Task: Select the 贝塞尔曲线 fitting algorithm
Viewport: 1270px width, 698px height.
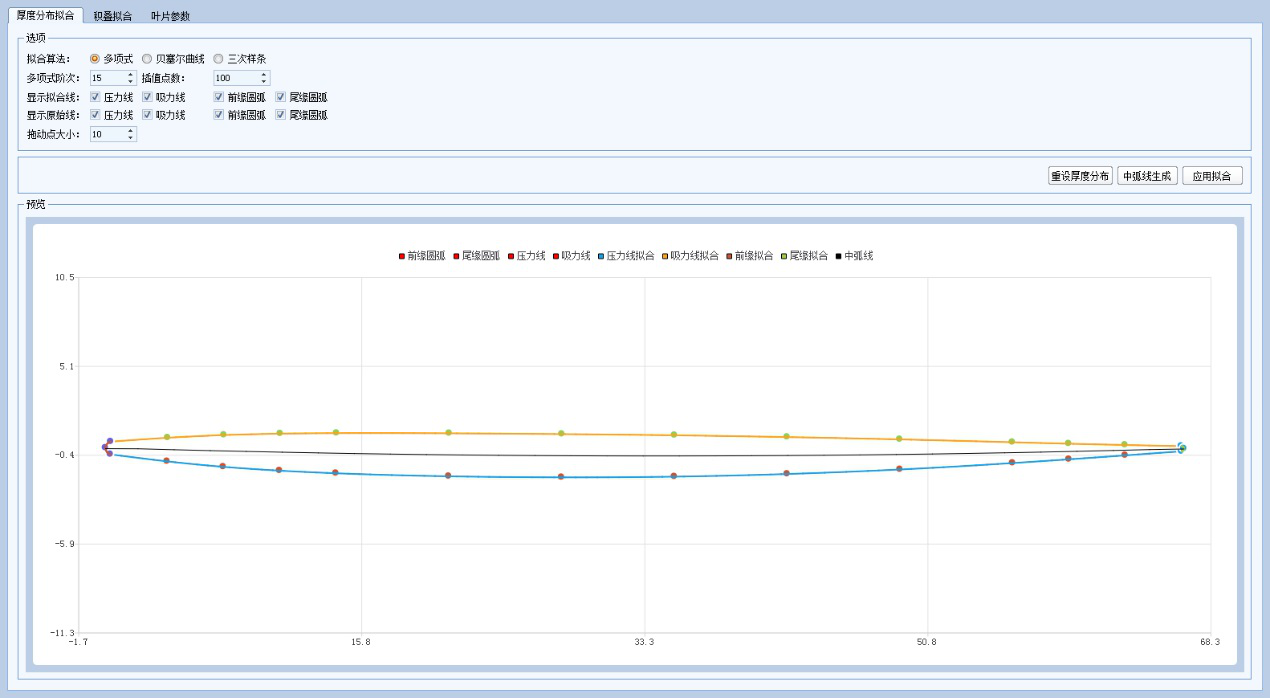Action: tap(173, 59)
